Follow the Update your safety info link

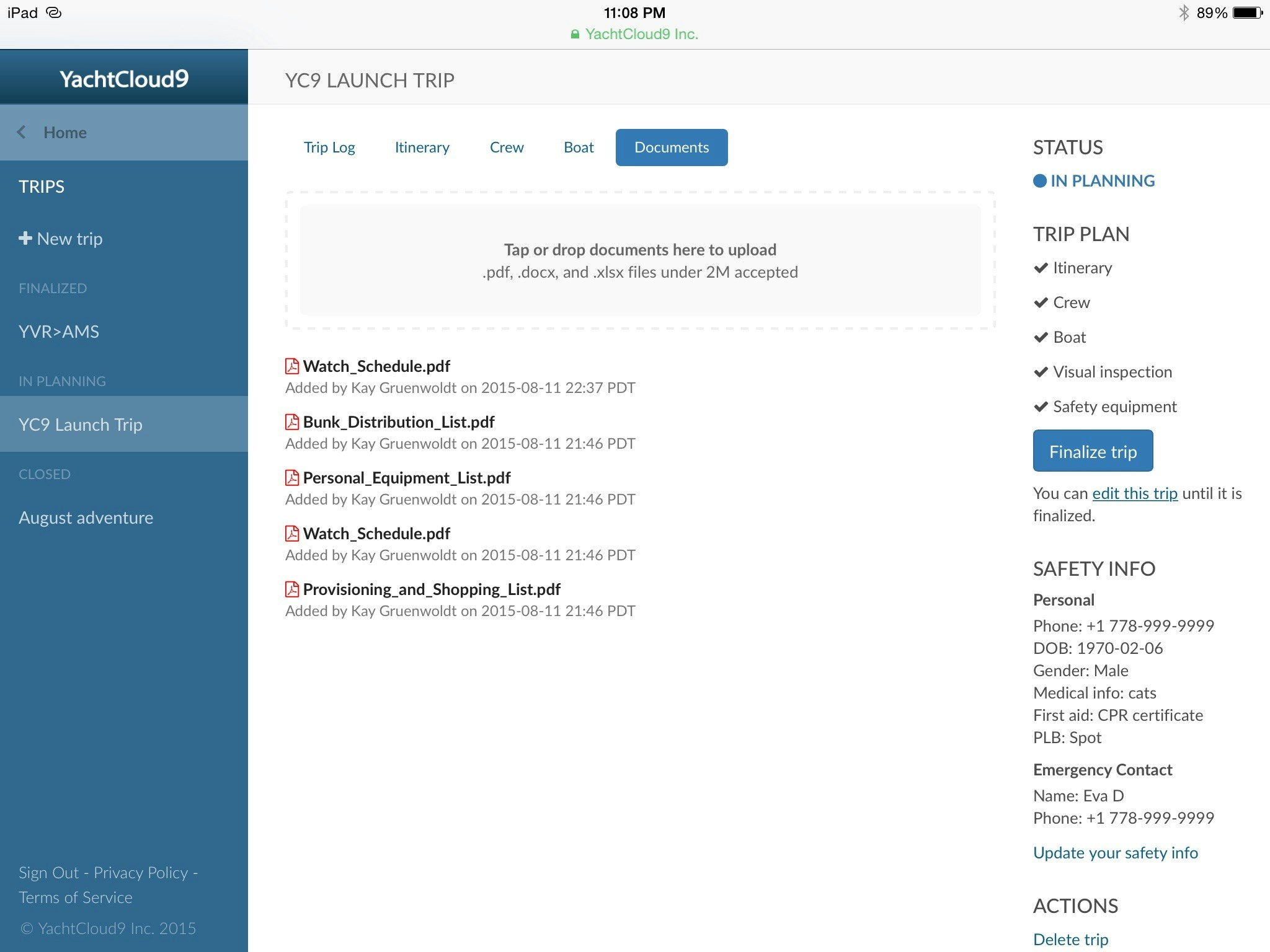click(1115, 852)
